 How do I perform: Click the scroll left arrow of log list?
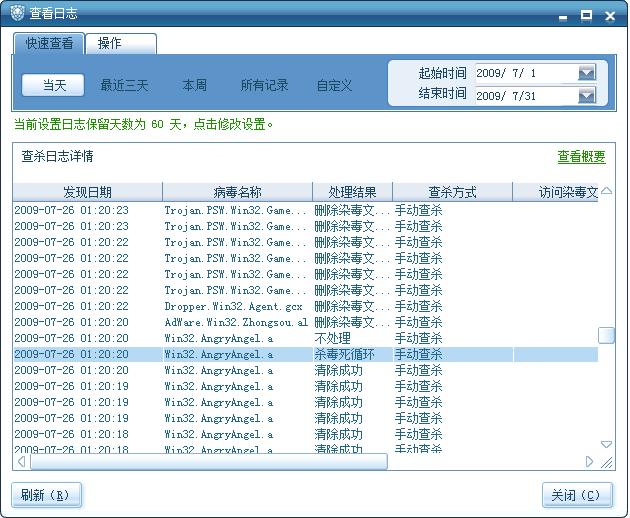click(x=22, y=461)
